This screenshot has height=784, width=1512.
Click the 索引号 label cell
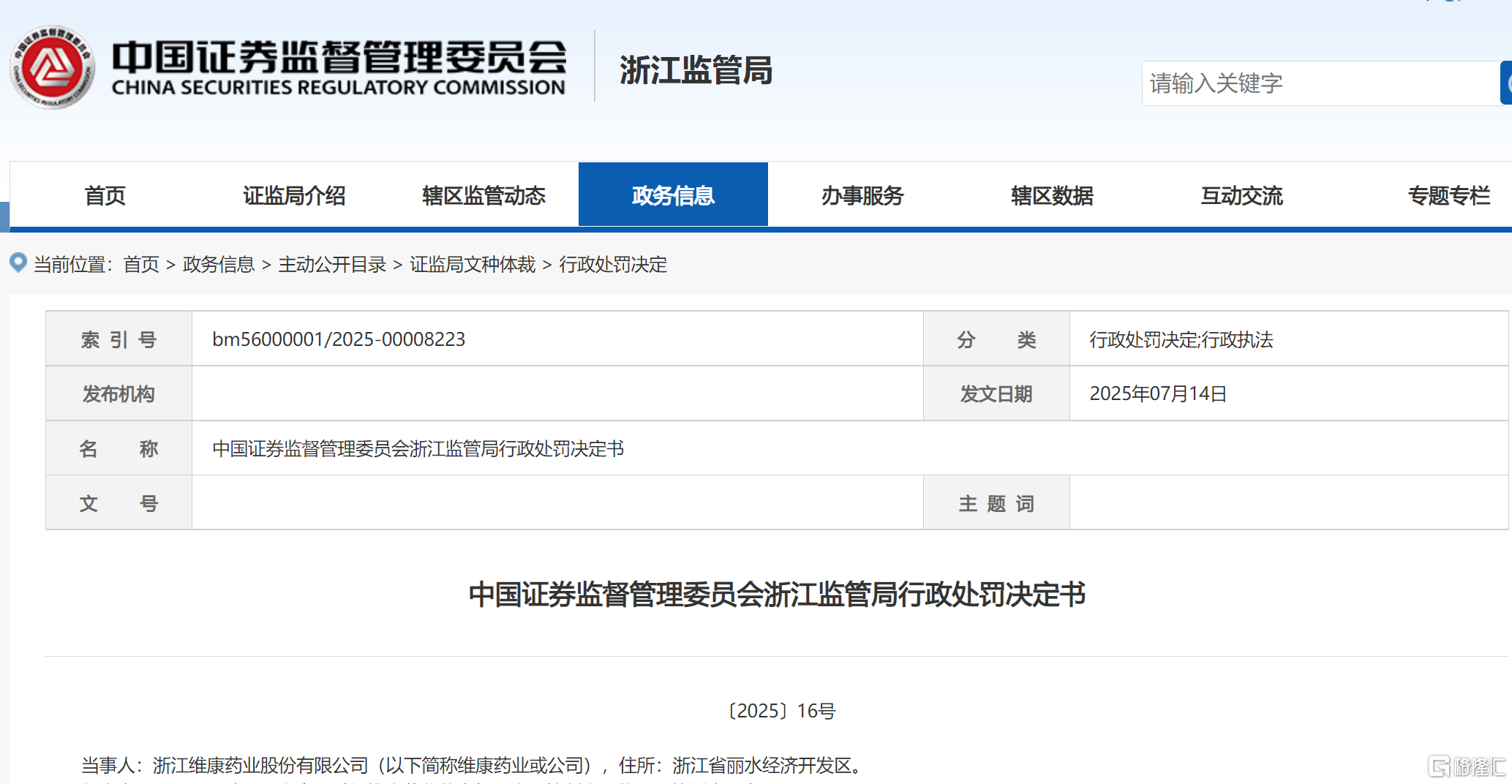[x=119, y=339]
